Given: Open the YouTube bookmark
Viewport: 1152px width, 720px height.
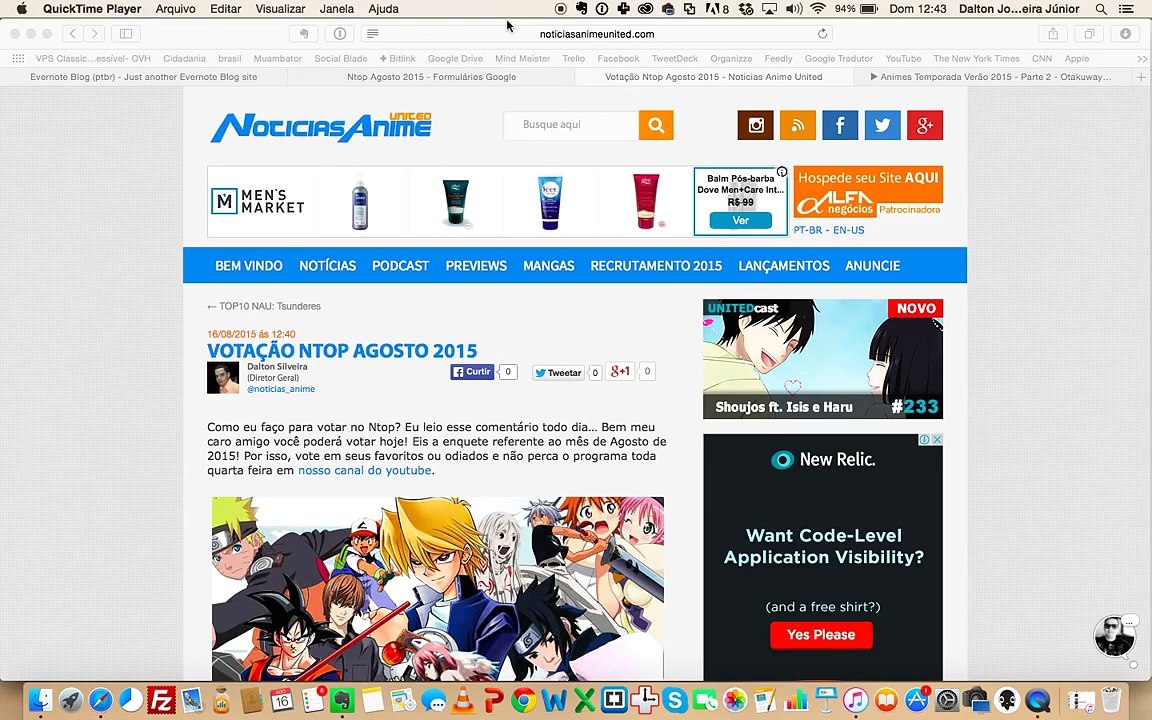Looking at the screenshot, I should (903, 59).
